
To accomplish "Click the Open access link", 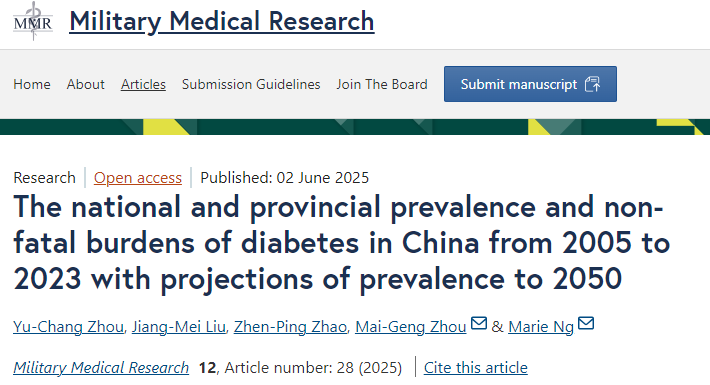I will (x=138, y=178).
